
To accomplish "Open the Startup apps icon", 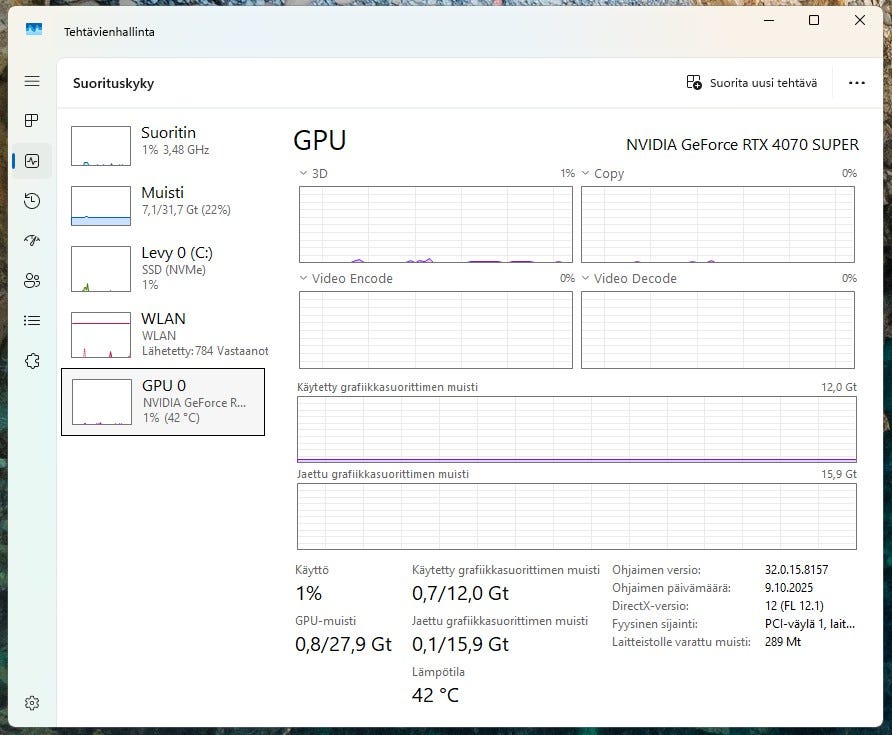I will click(x=32, y=241).
